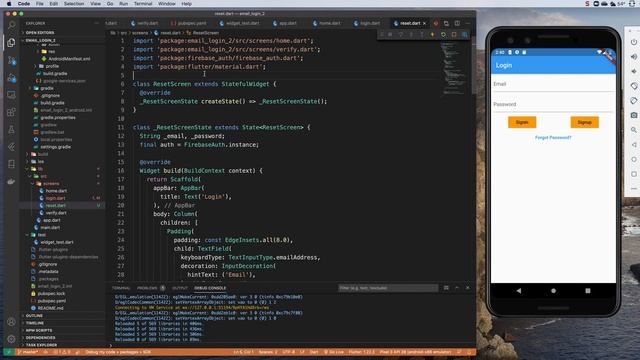Click the emulator rotate left icon
The height and width of the screenshot is (360, 640).
[x=633, y=86]
